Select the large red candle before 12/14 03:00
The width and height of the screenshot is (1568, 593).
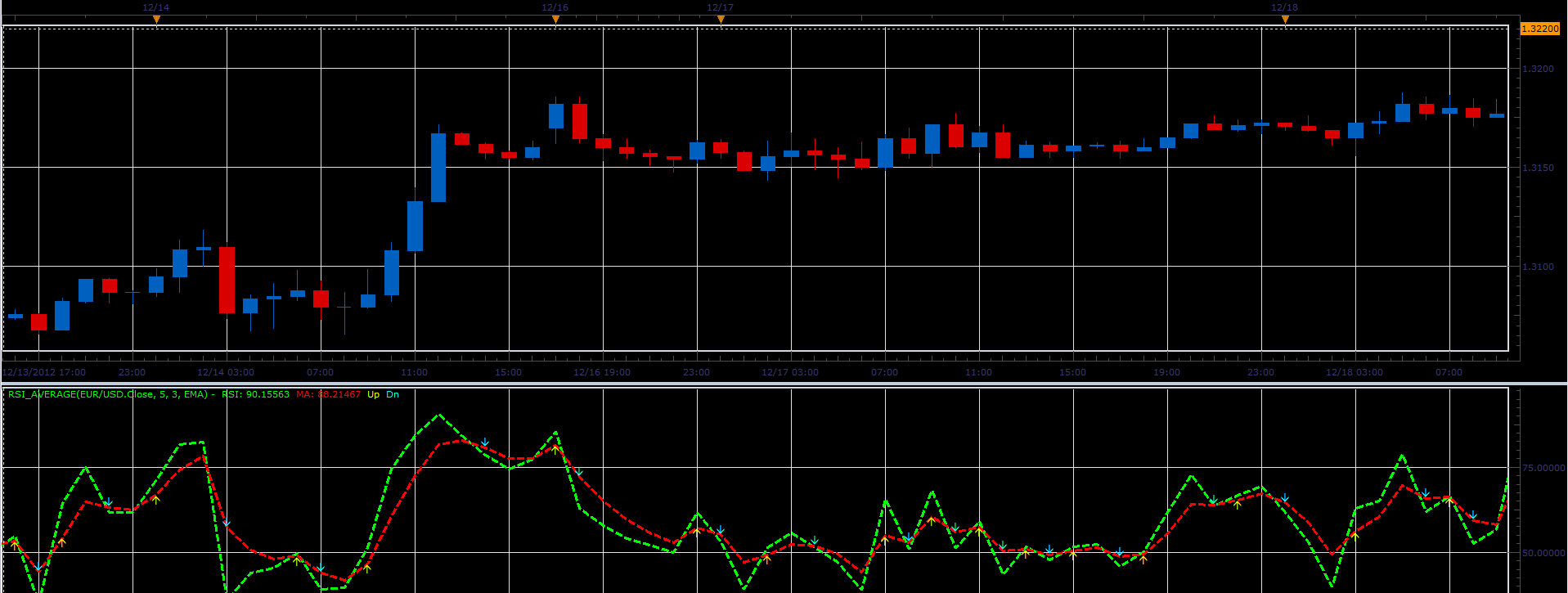click(227, 280)
